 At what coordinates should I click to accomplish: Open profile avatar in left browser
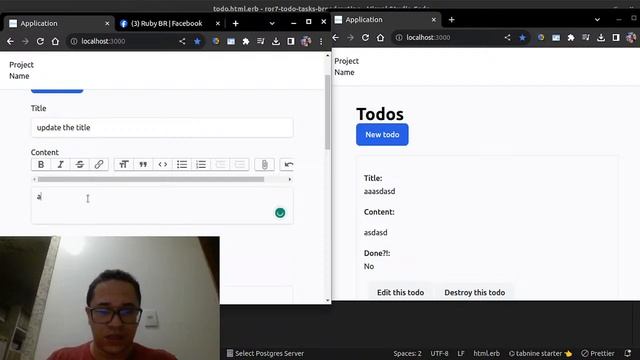306,41
